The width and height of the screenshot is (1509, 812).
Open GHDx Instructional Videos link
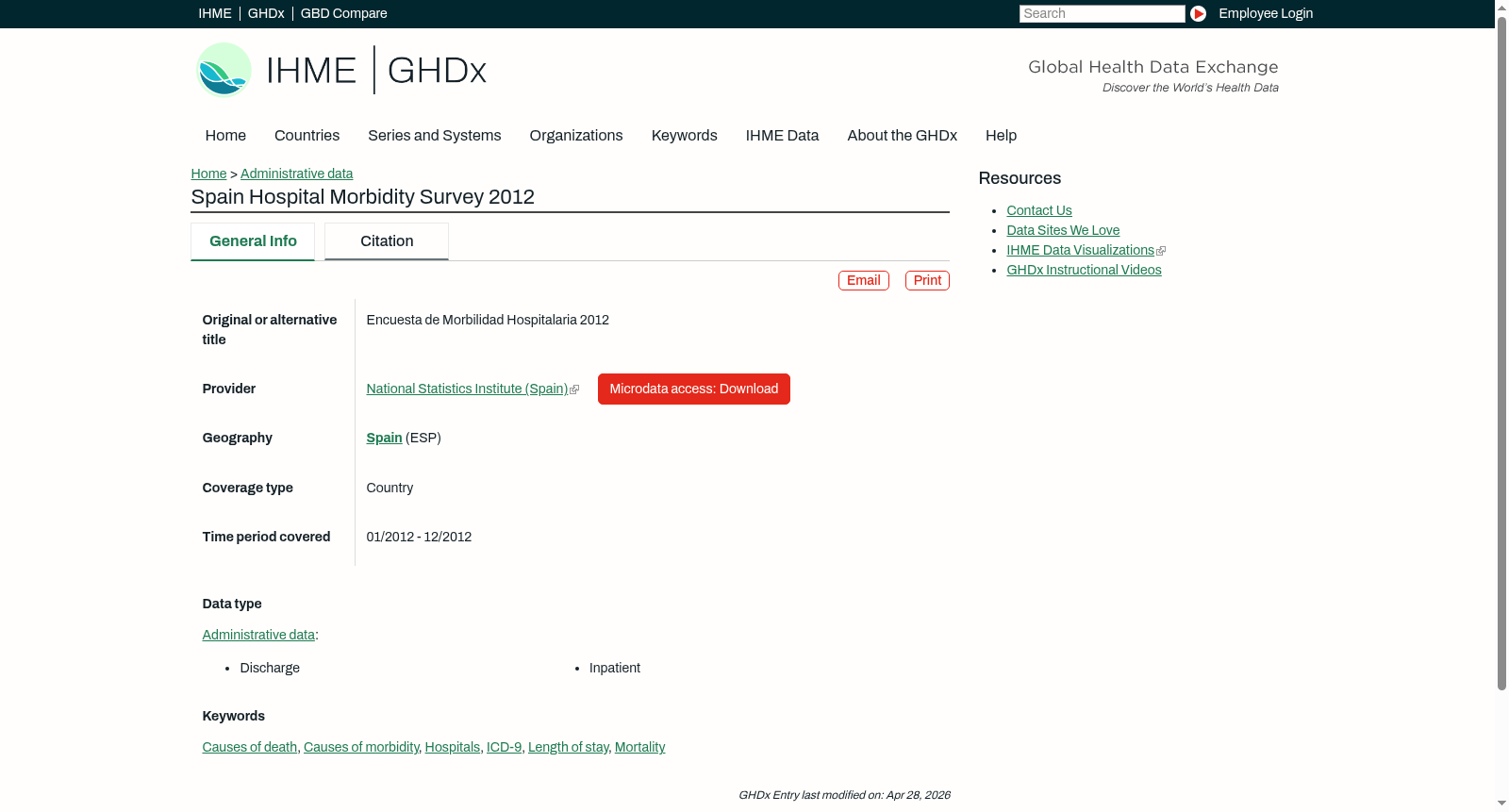click(x=1084, y=270)
